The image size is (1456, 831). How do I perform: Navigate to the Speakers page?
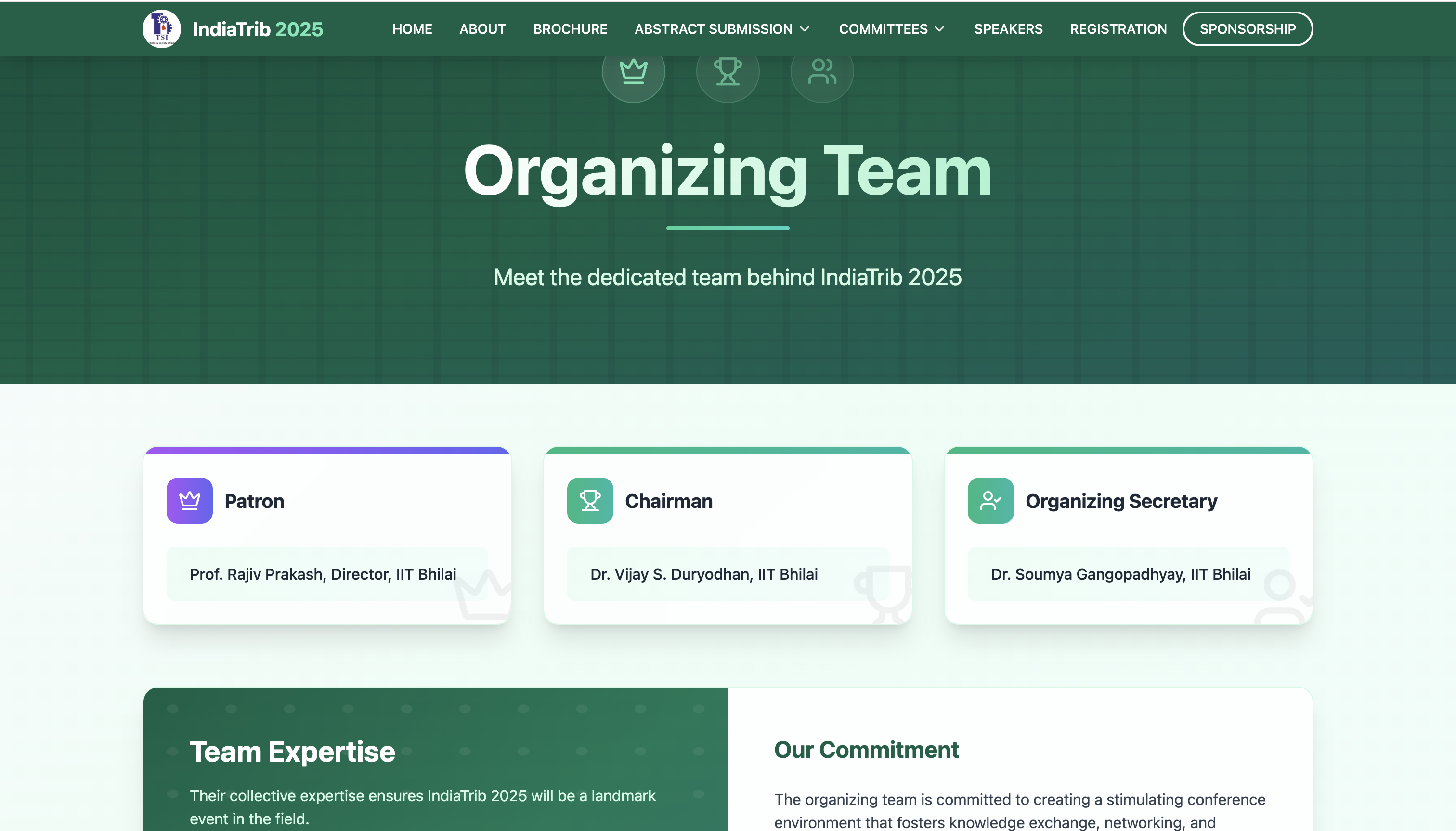pyautogui.click(x=1008, y=29)
